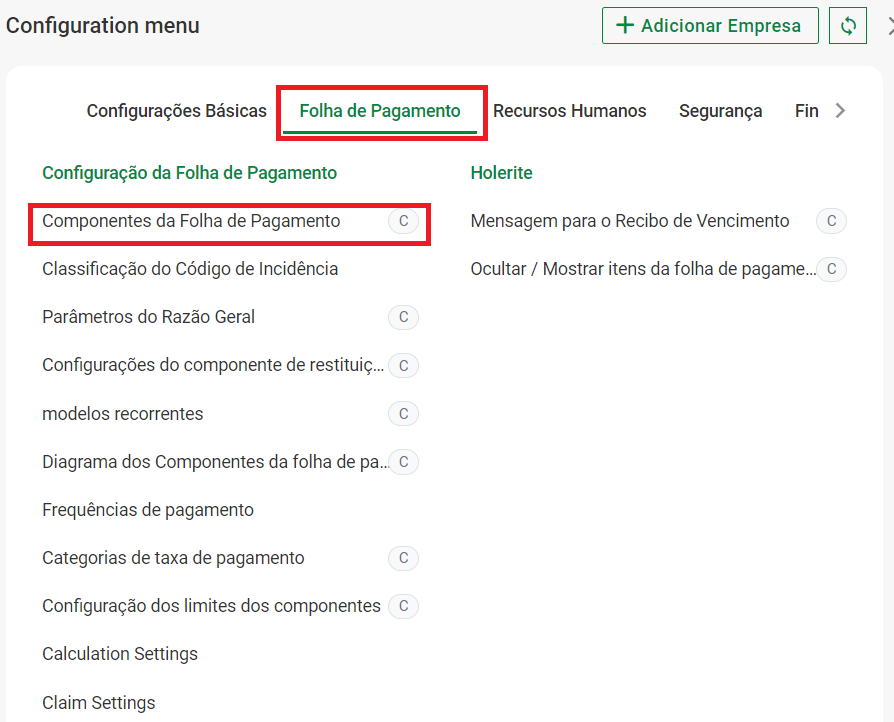Select the Folha de Pagamento tab
The width and height of the screenshot is (894, 722).
click(x=380, y=111)
